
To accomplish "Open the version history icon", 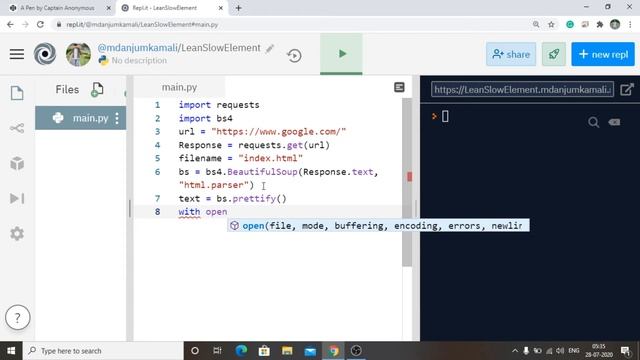I will click(294, 55).
